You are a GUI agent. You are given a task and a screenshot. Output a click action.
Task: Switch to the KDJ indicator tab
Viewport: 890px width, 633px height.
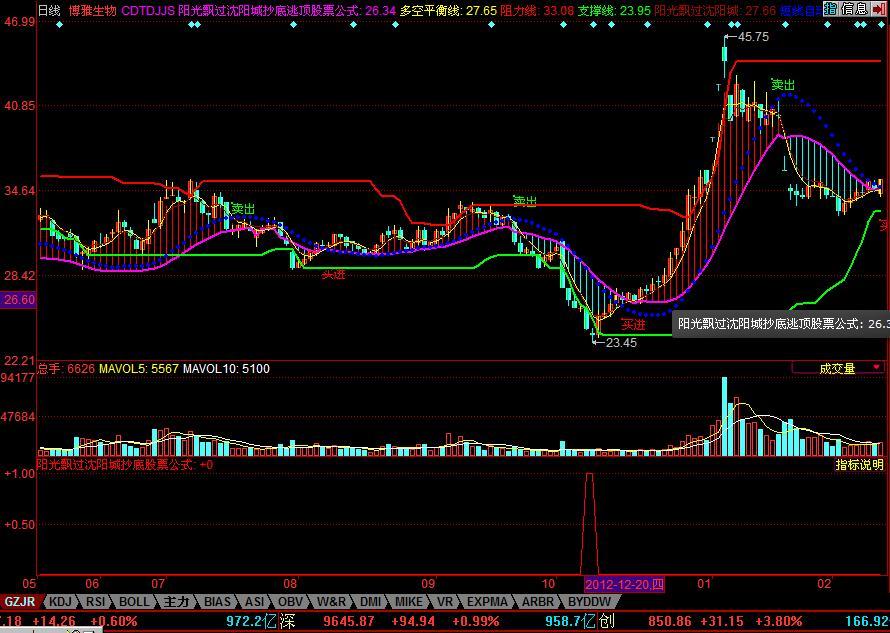coord(60,602)
